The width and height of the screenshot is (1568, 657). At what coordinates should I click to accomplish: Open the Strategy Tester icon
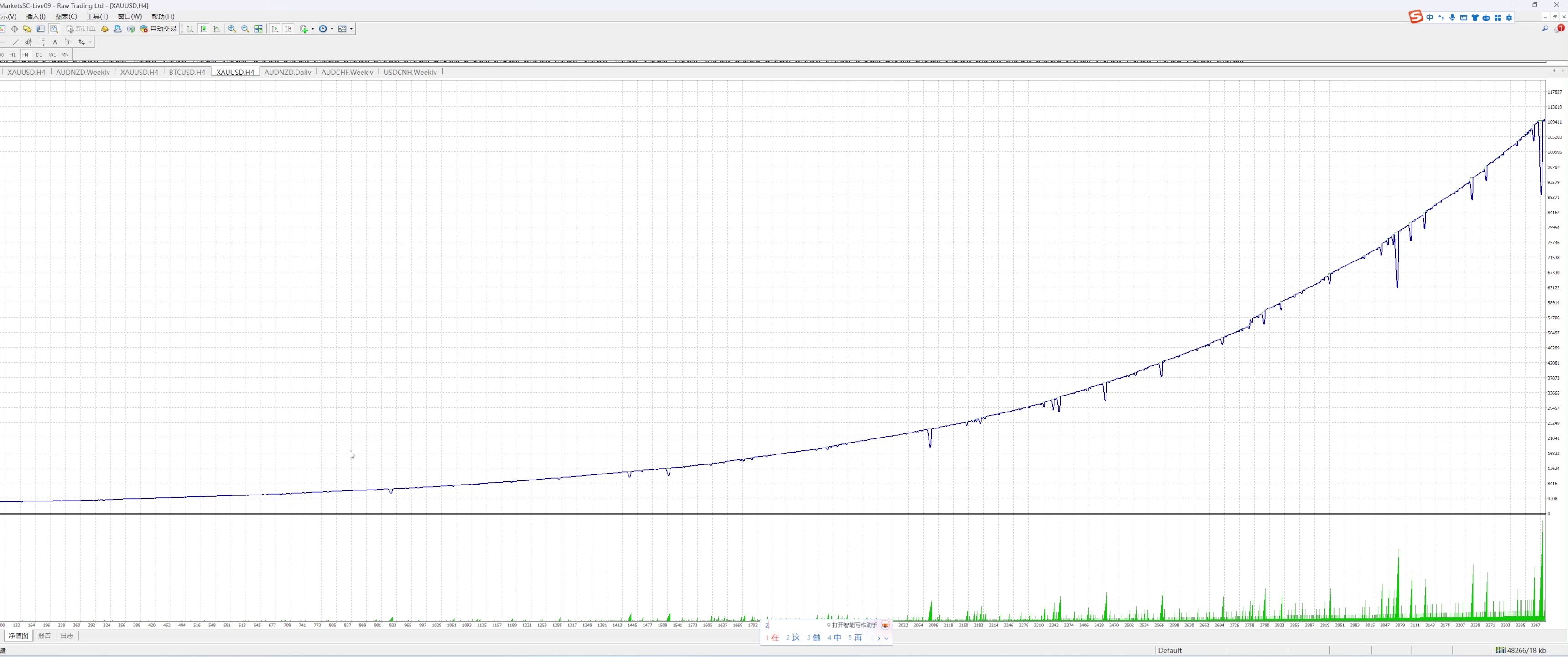tap(54, 29)
